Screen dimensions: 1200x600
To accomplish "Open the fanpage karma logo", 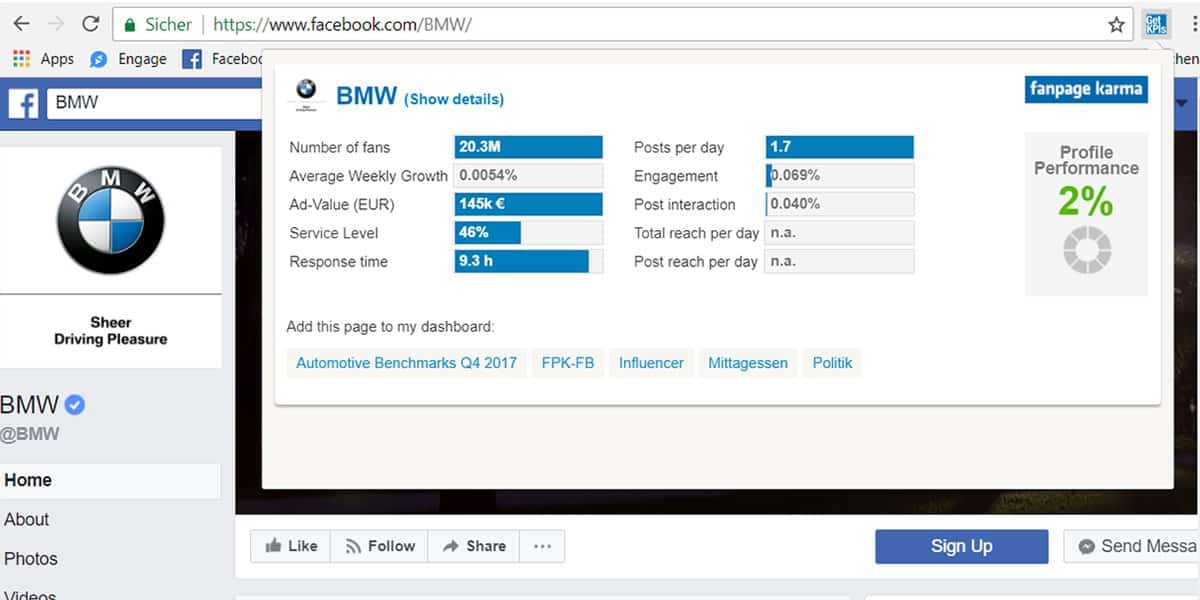I will 1086,89.
